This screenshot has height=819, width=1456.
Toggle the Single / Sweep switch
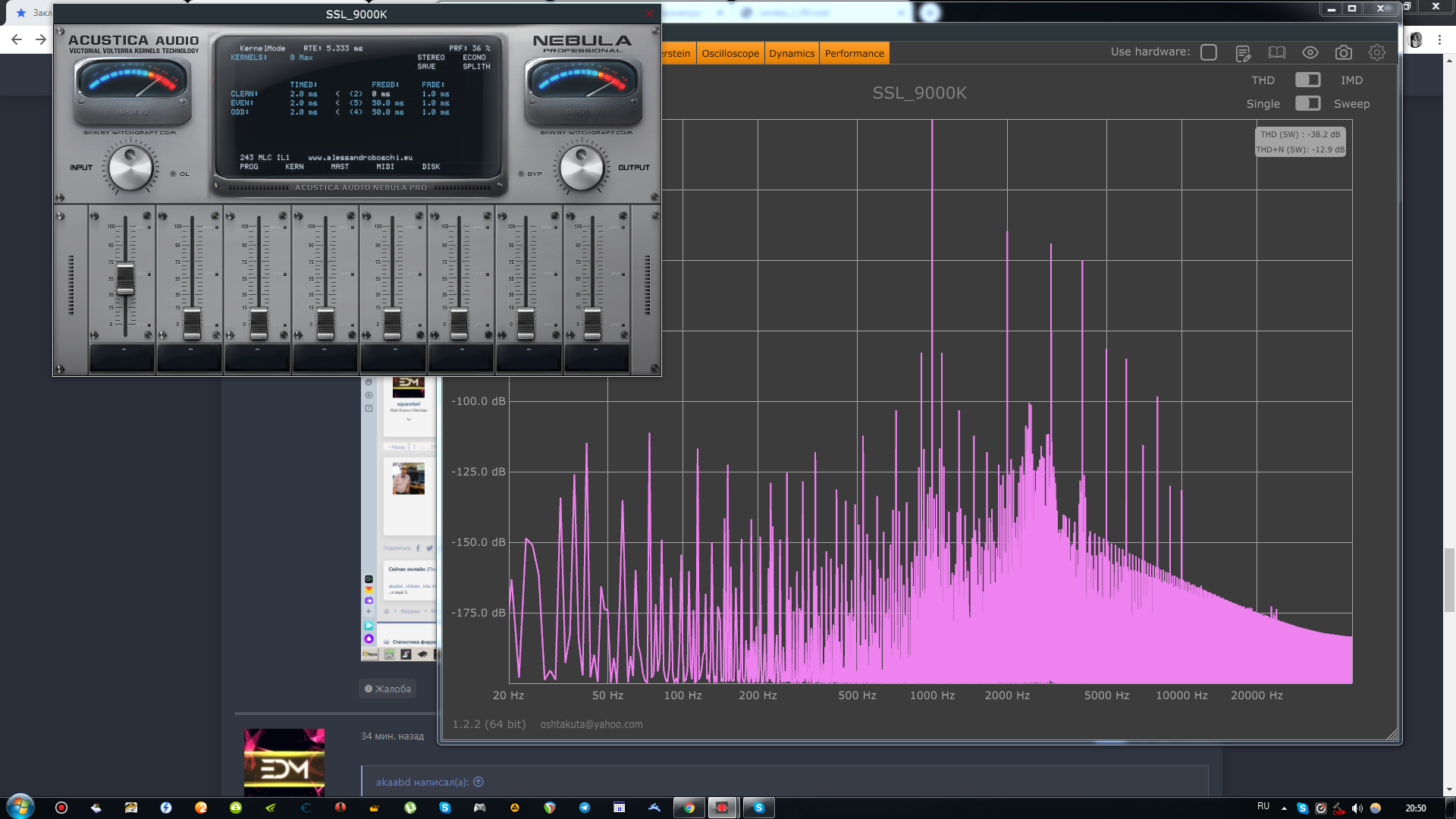point(1307,103)
